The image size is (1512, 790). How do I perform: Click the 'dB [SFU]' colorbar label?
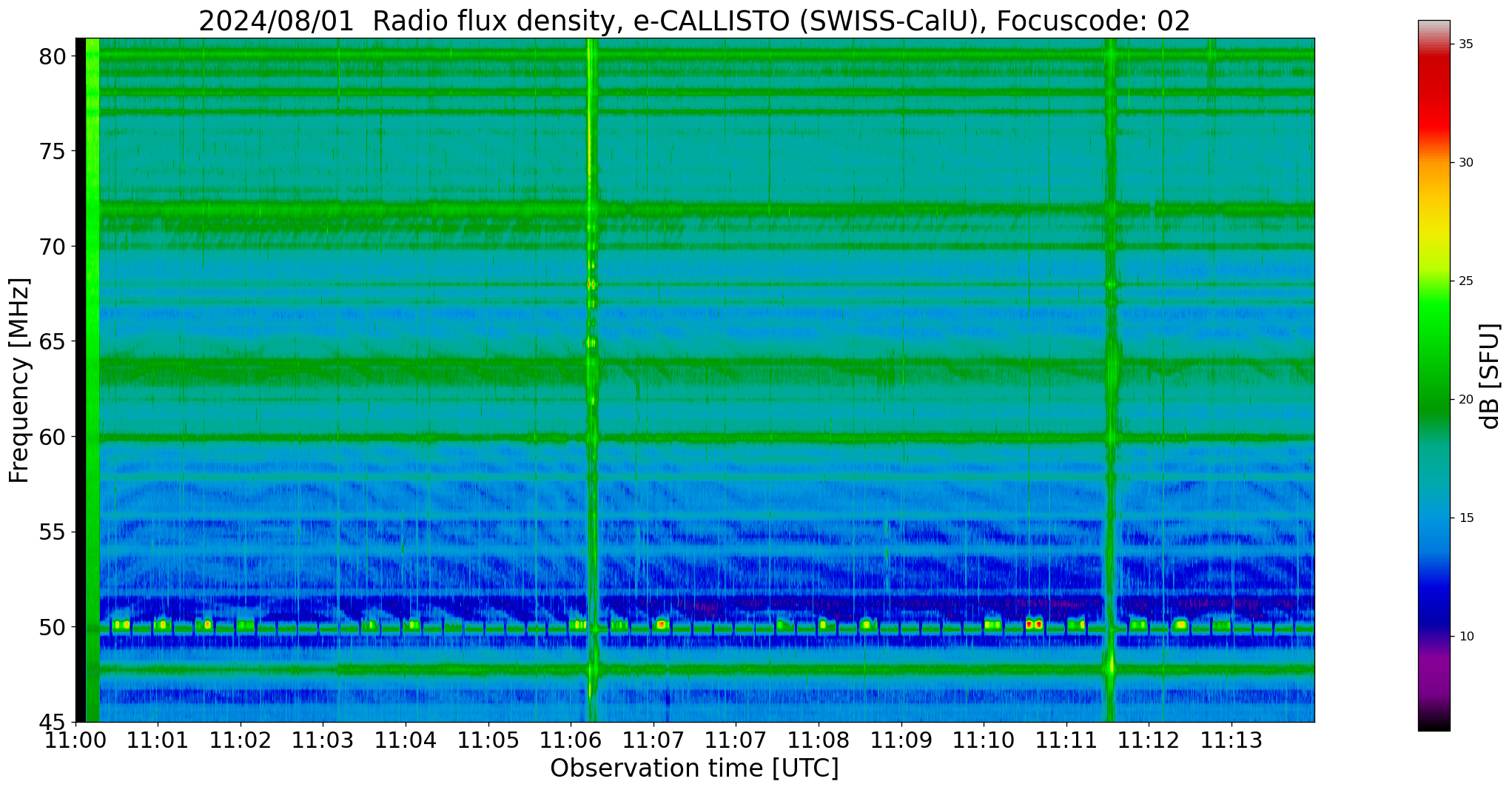[1491, 375]
